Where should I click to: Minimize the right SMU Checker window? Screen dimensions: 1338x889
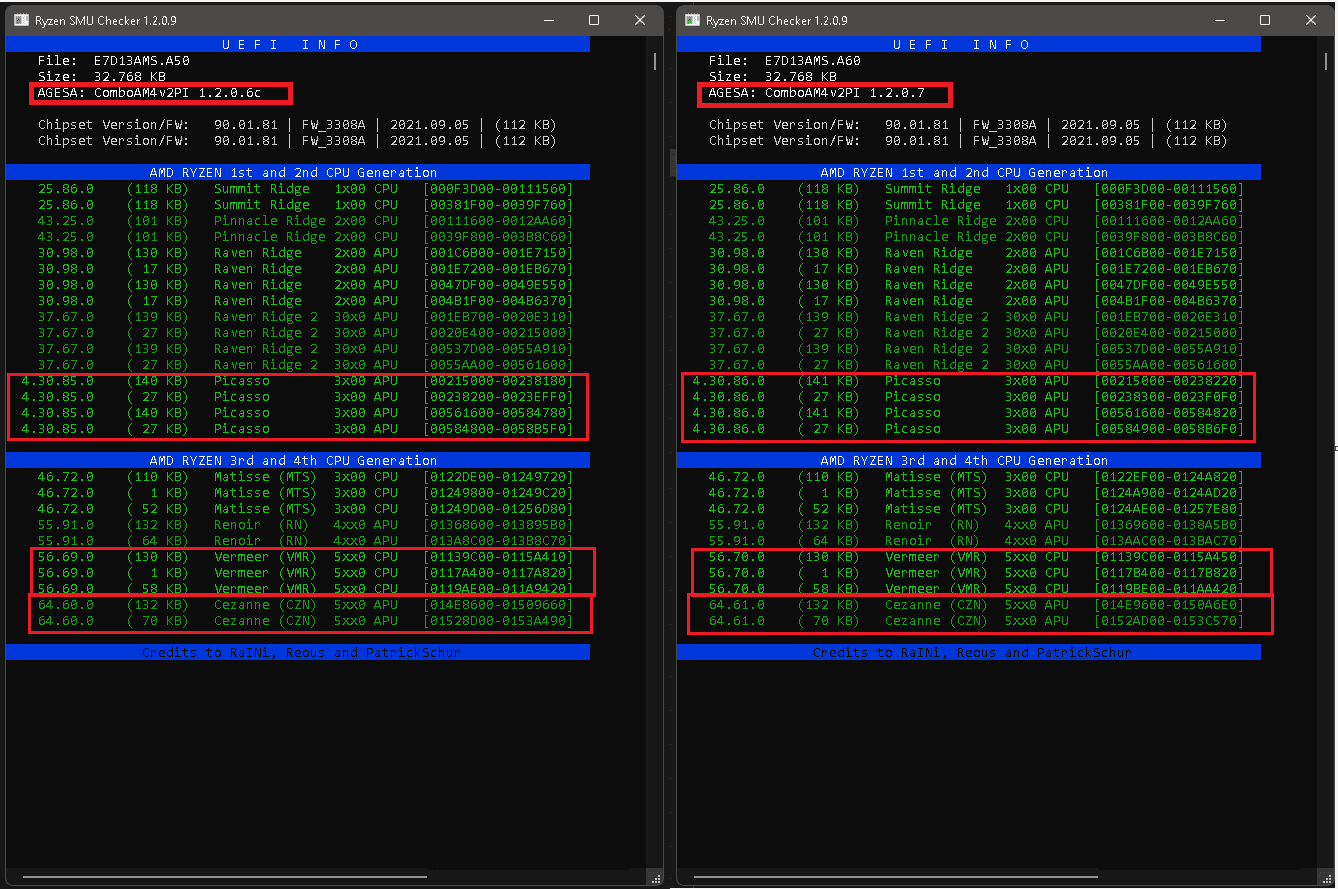(x=1219, y=20)
